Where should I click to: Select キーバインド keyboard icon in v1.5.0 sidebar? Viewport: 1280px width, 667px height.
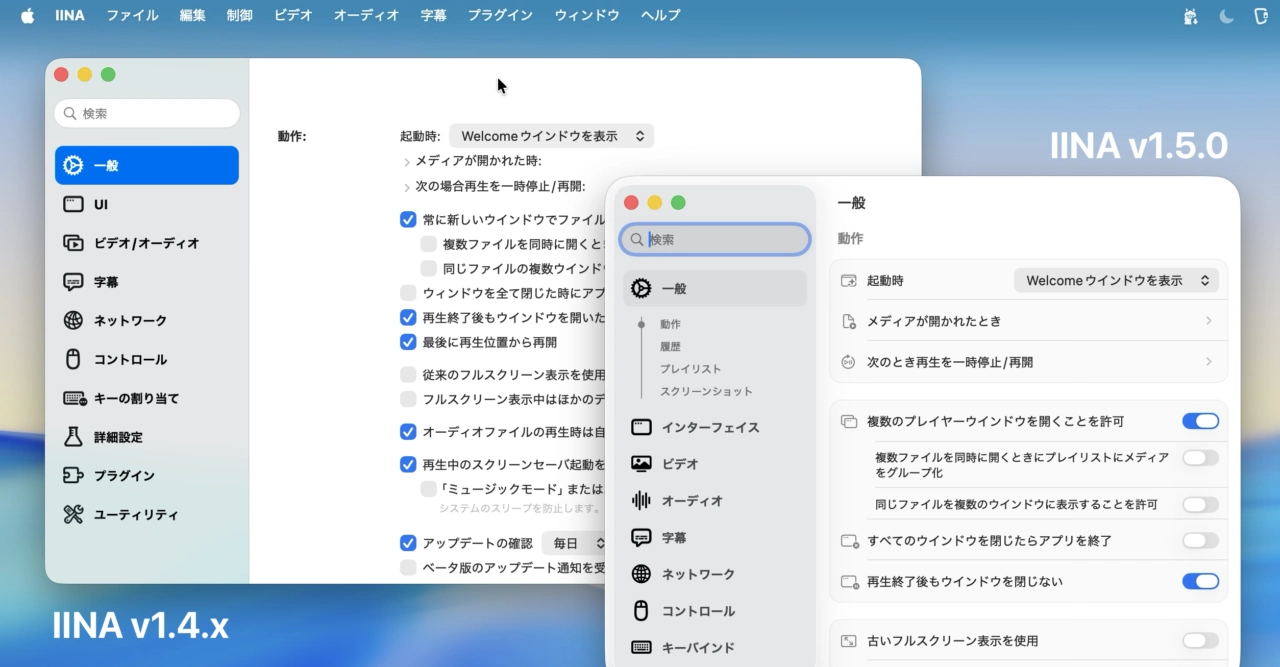pos(642,647)
